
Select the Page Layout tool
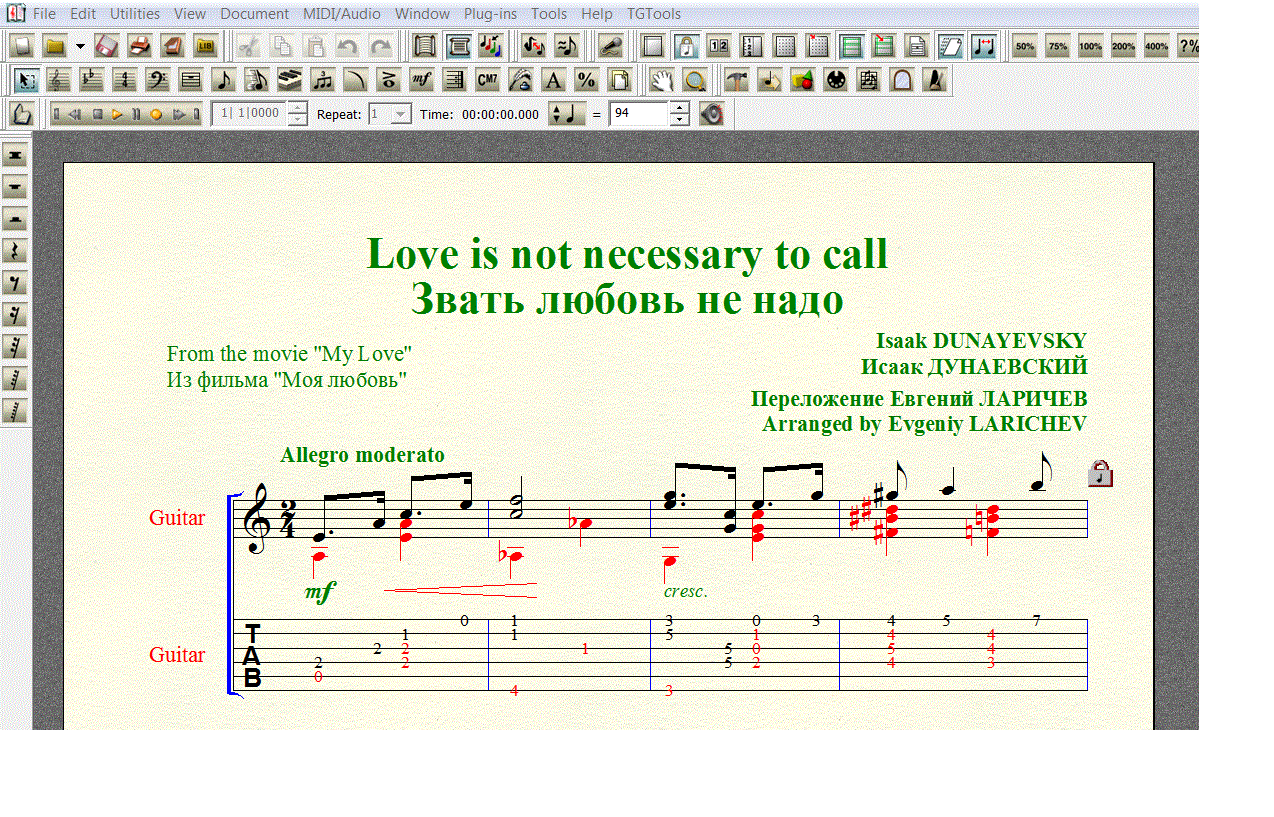tap(619, 81)
